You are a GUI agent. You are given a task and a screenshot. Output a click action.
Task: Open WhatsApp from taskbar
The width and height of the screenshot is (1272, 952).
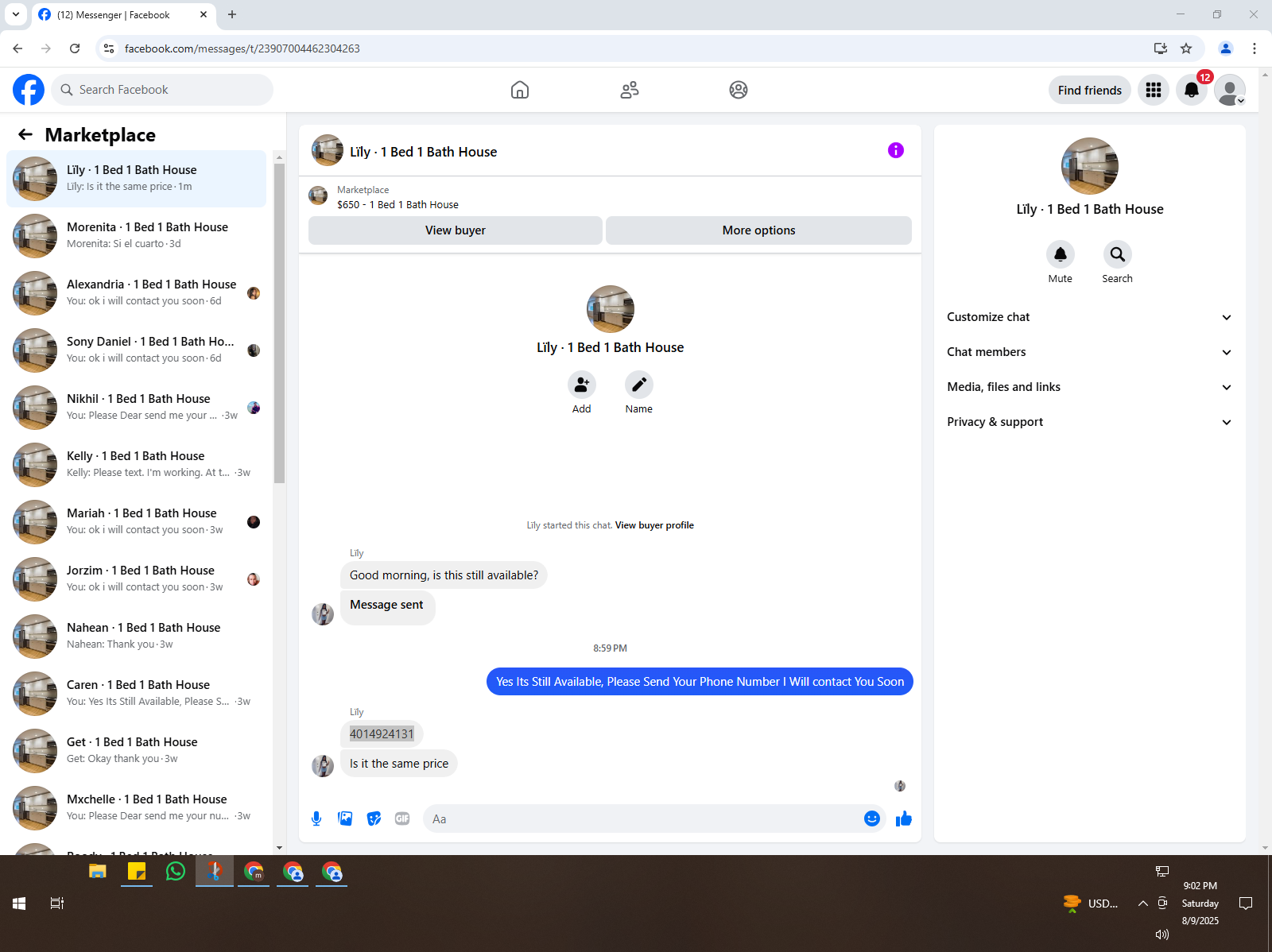tap(176, 872)
